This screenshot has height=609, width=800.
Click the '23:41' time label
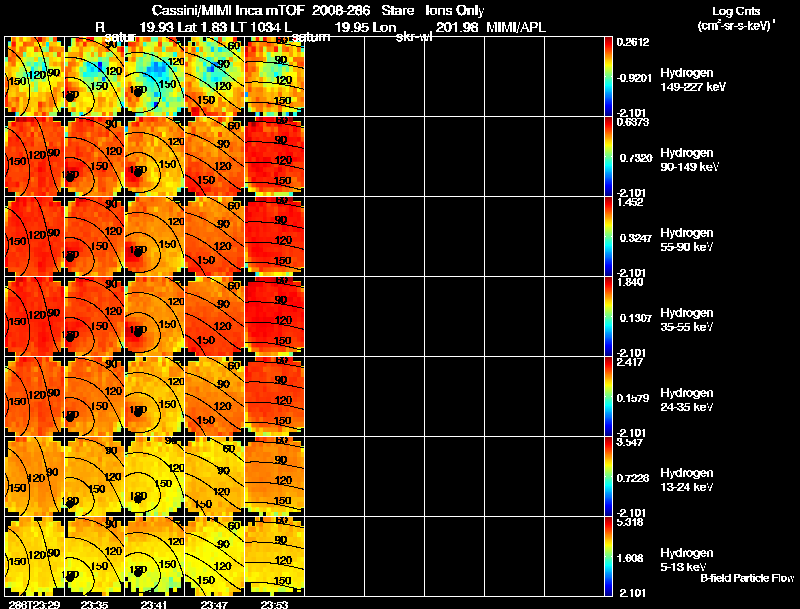(x=154, y=604)
